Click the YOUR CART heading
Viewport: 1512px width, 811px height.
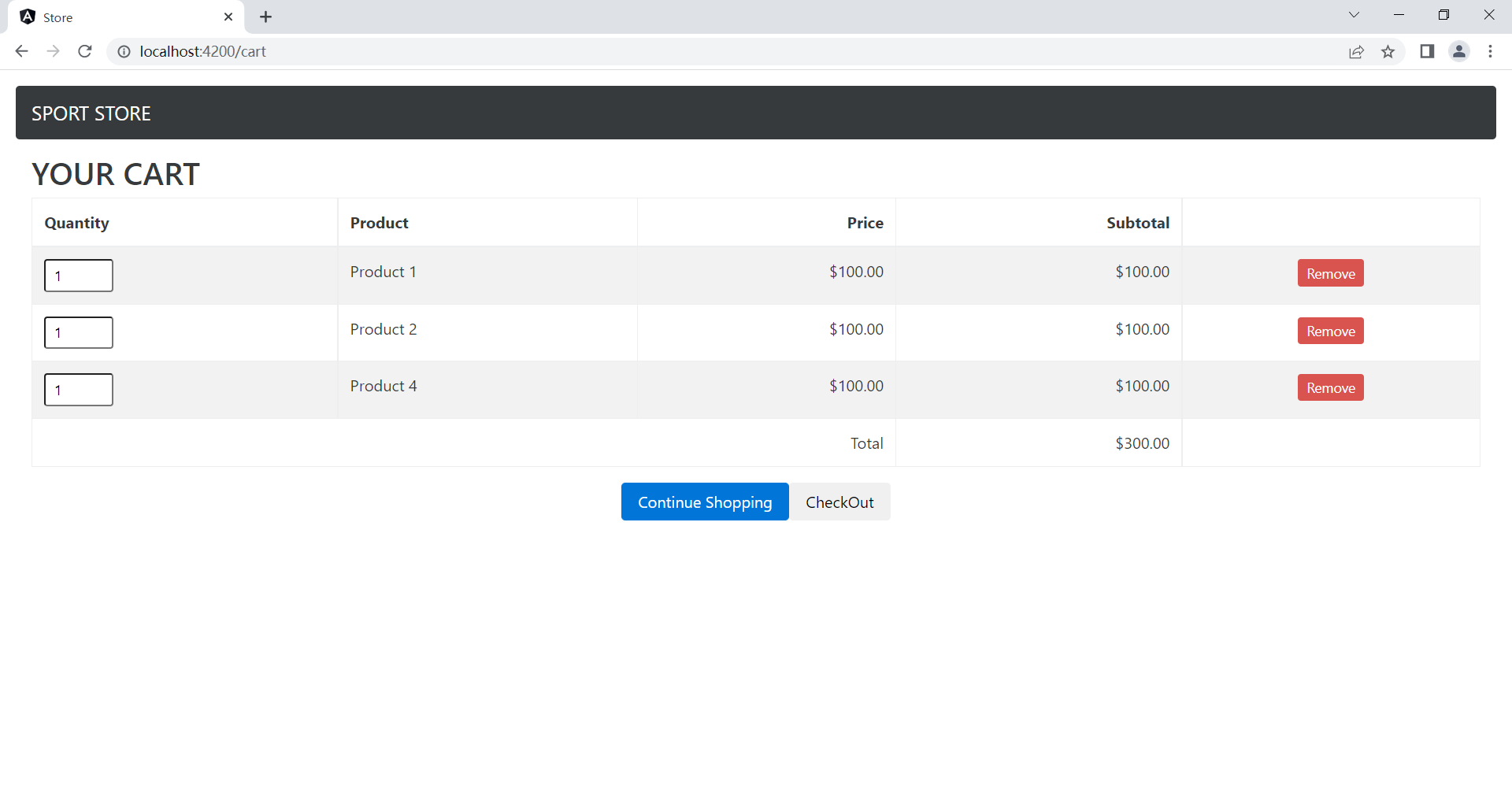click(x=116, y=174)
